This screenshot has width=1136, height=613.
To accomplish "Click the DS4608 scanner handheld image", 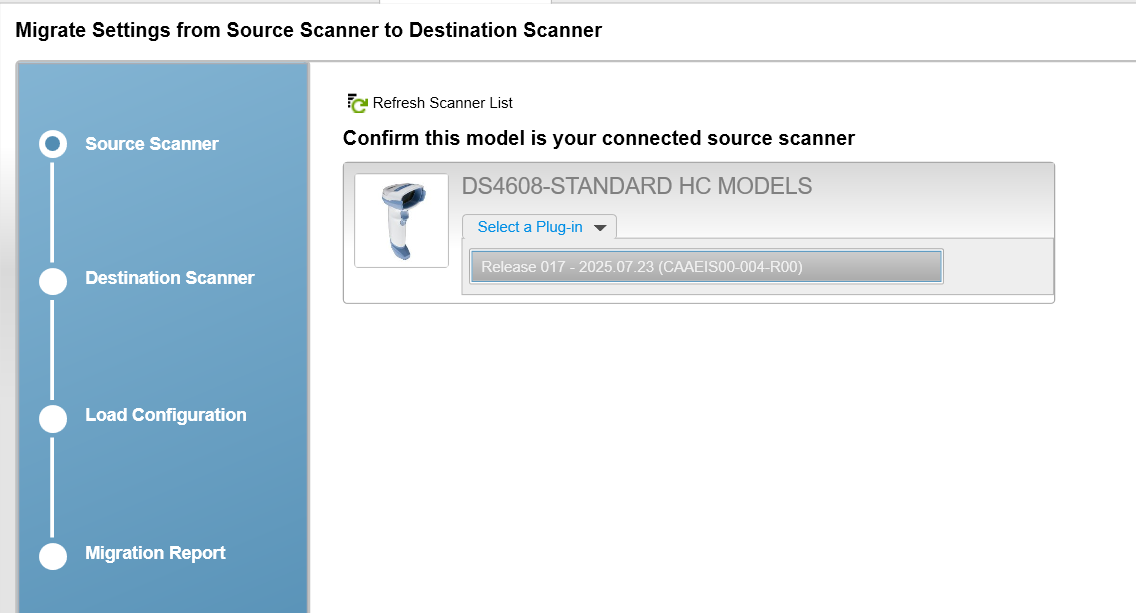I will (400, 220).
